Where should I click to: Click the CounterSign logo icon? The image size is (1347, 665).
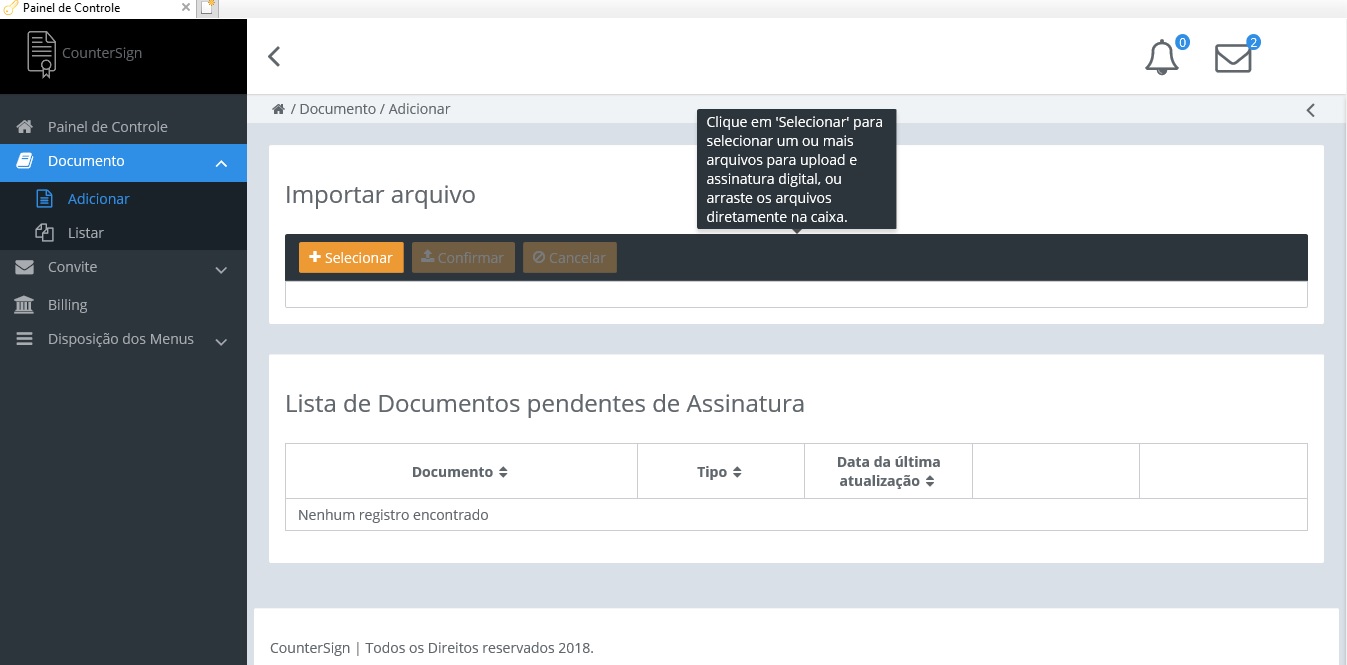(x=41, y=54)
